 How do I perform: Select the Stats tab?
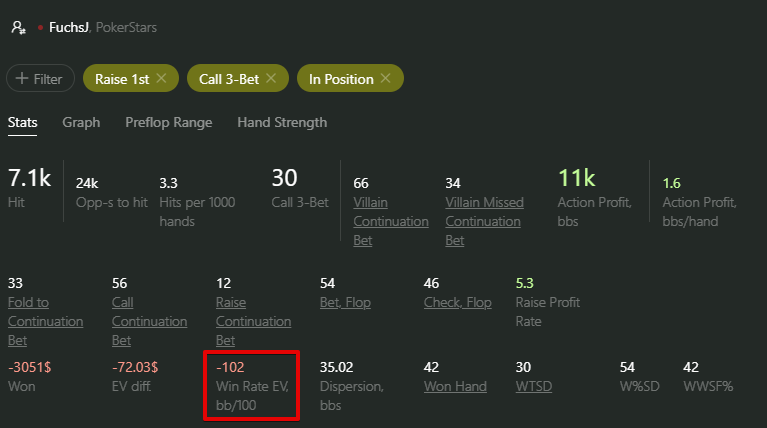(23, 122)
